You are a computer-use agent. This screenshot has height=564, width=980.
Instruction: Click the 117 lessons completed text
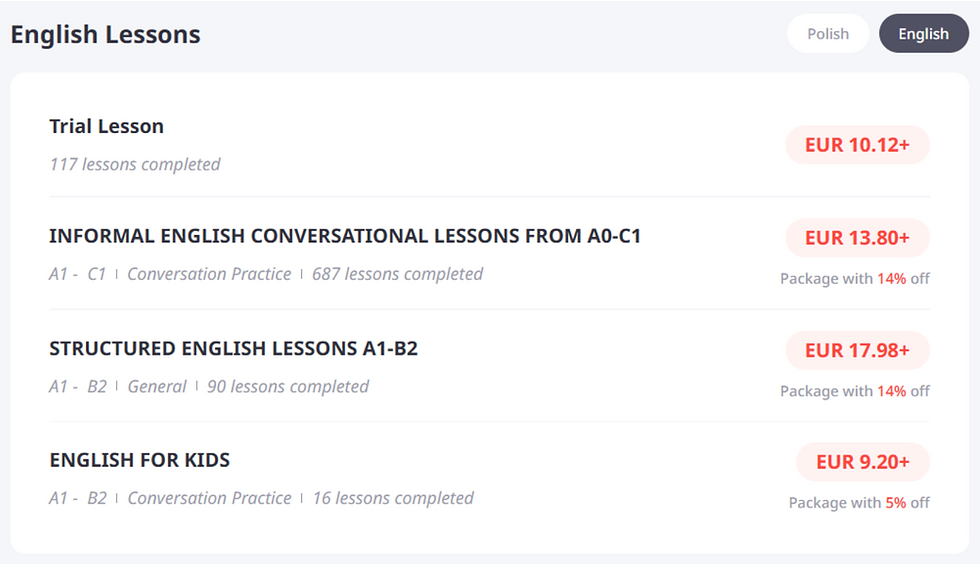[135, 164]
